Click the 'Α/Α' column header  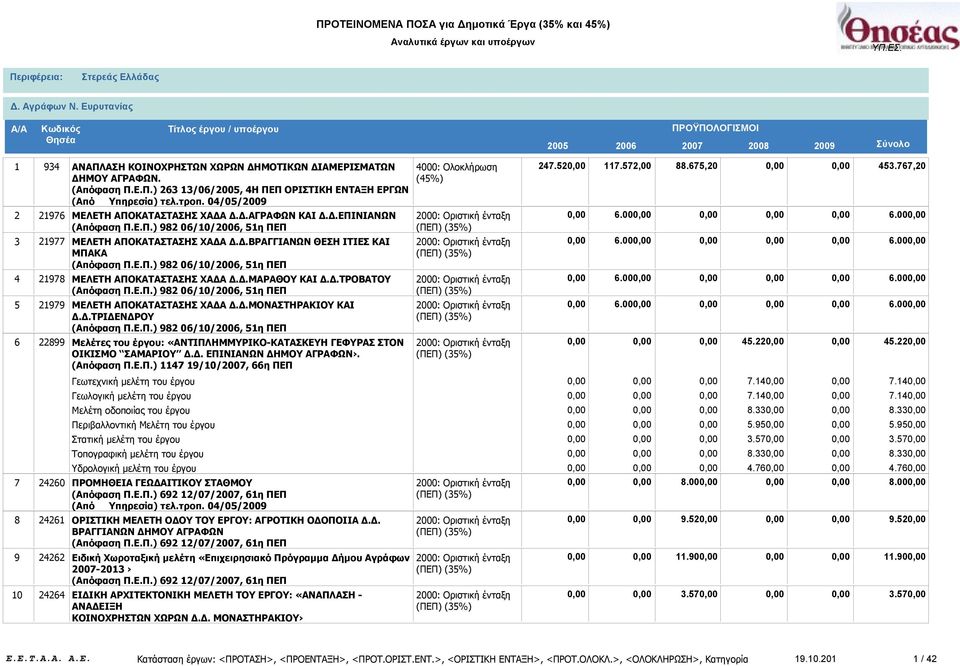click(x=19, y=129)
